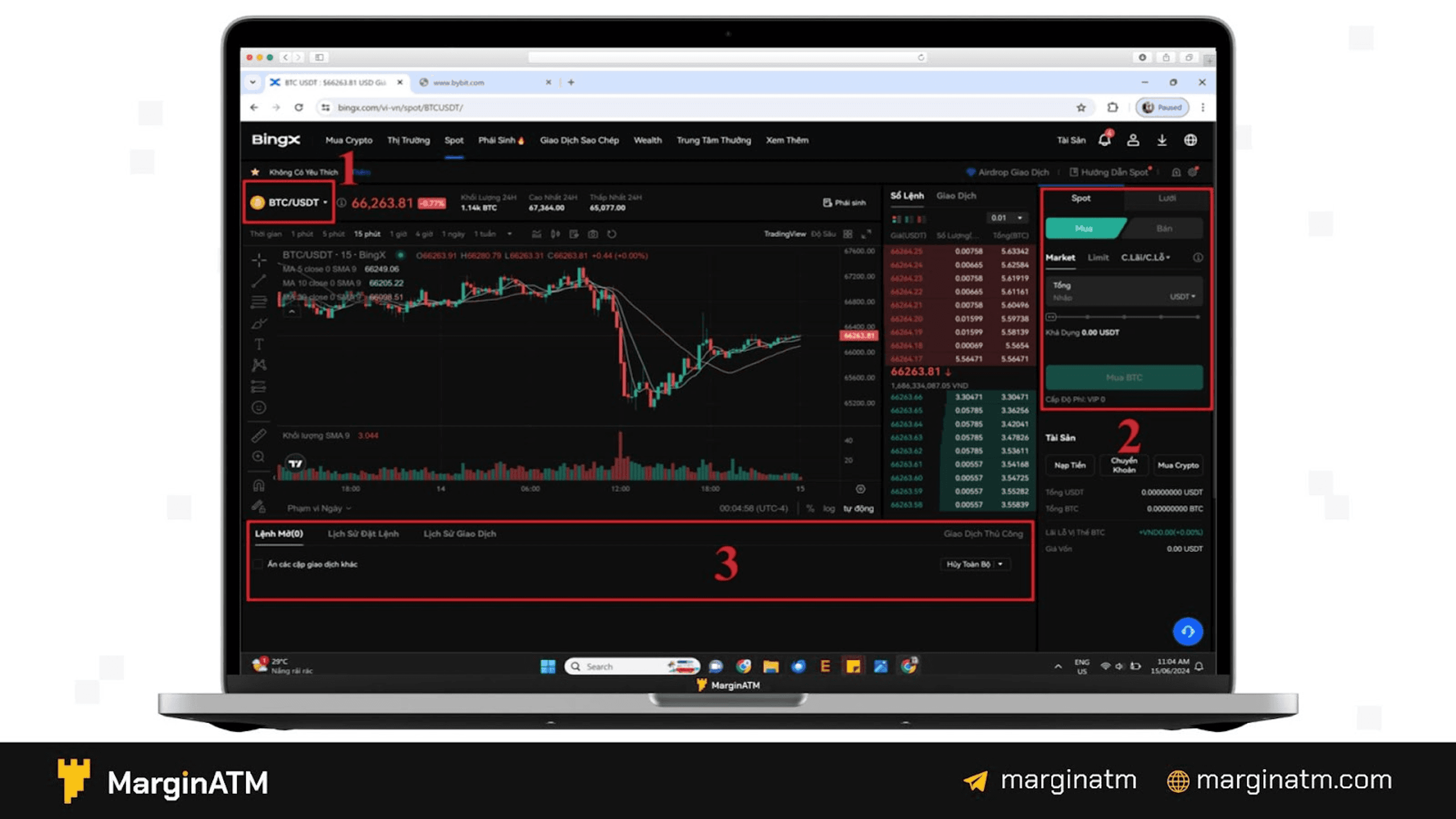Switch to 'Giao Dịch' trades tab
The height and width of the screenshot is (819, 1456).
(956, 196)
